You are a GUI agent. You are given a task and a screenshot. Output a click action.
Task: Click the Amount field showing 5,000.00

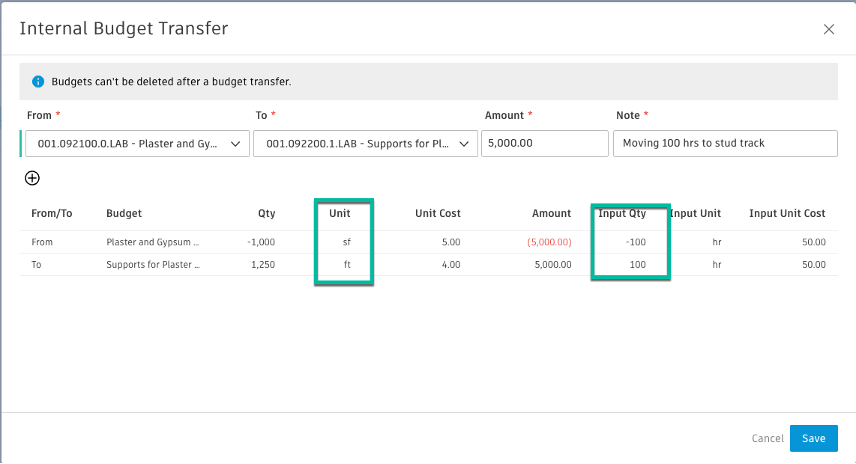[545, 144]
